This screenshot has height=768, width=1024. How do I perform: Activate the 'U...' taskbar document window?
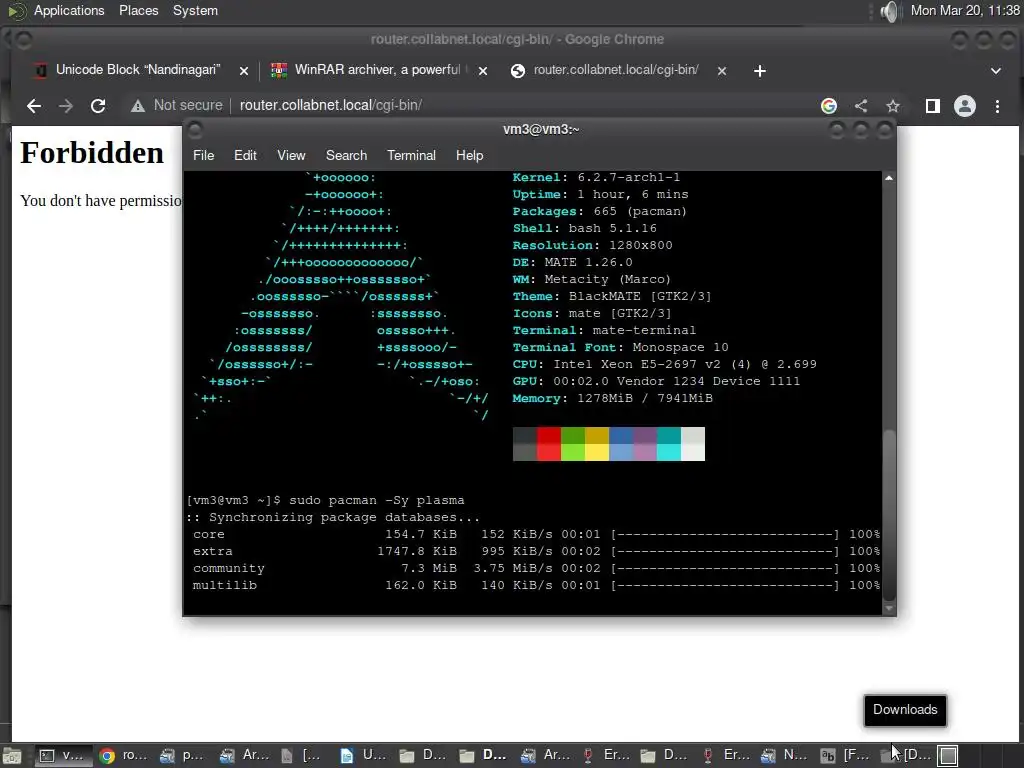point(363,756)
